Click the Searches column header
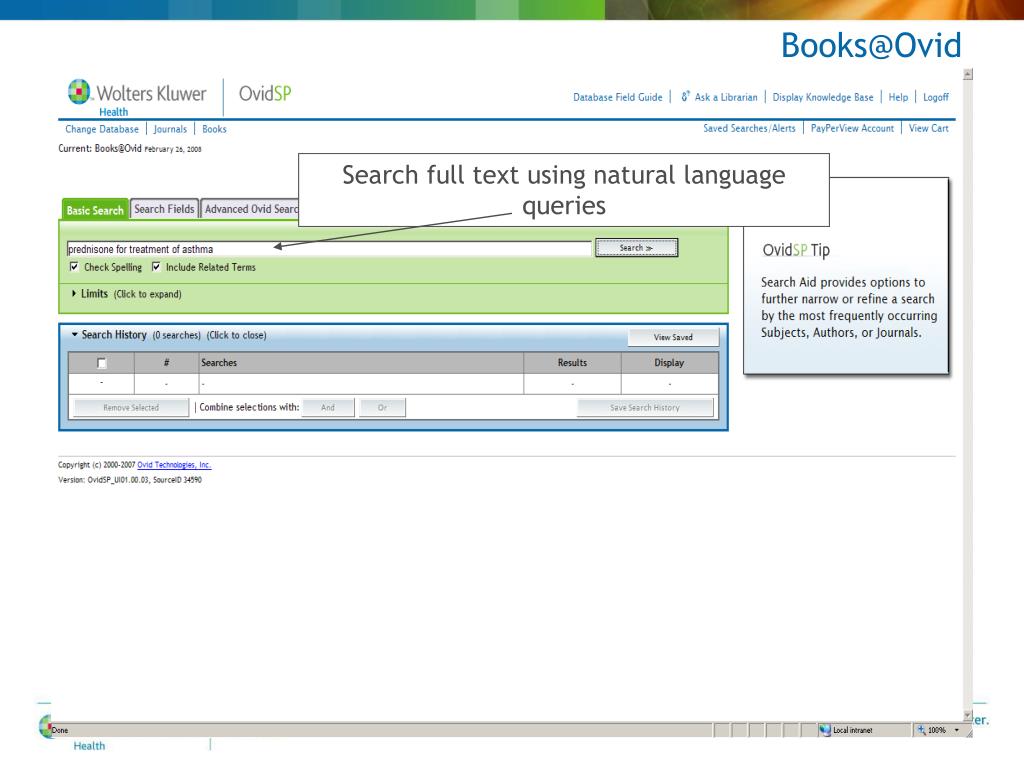The width and height of the screenshot is (1024, 768). (x=361, y=362)
